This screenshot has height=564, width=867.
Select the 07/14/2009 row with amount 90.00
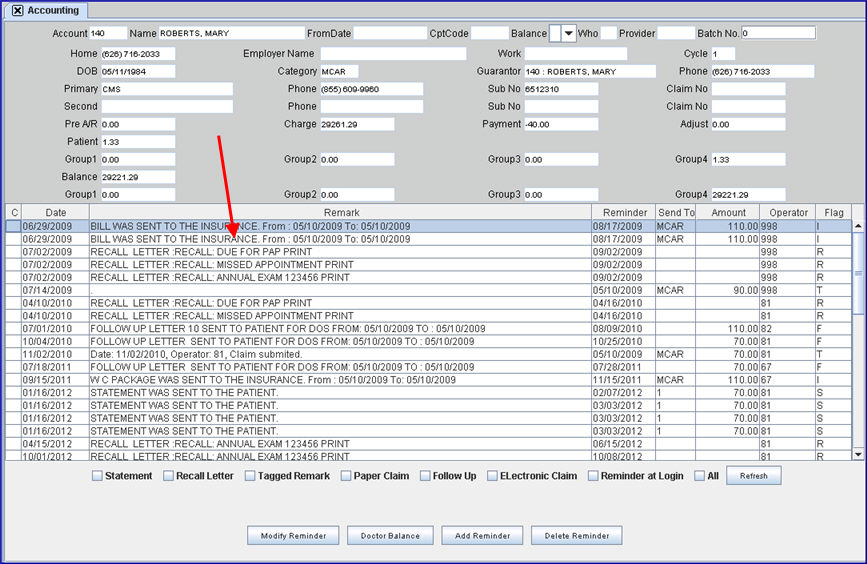click(429, 290)
